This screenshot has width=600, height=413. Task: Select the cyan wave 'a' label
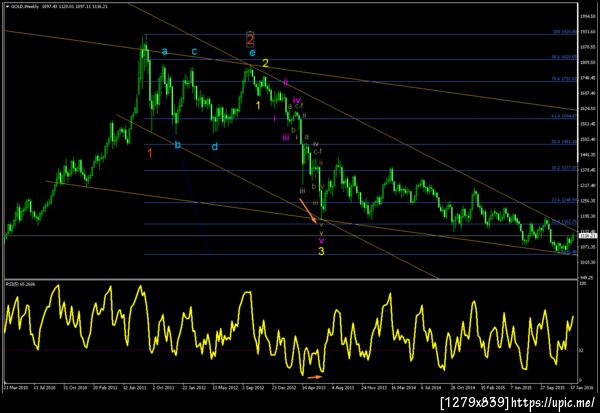point(165,51)
